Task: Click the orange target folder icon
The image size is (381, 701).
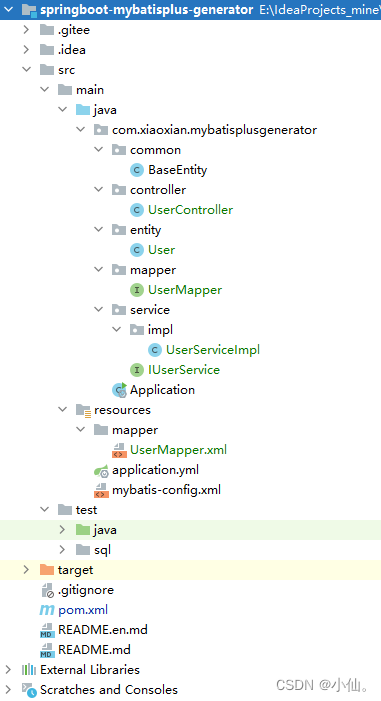Action: pyautogui.click(x=47, y=570)
